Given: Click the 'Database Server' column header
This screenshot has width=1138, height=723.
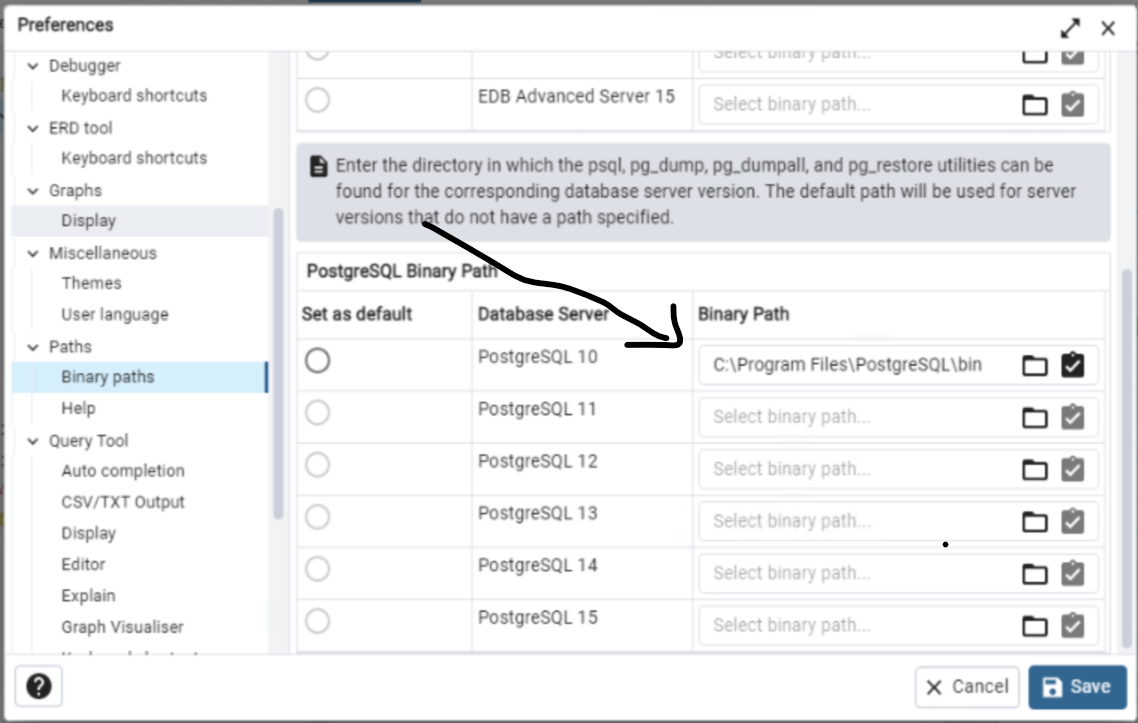Looking at the screenshot, I should 543,314.
